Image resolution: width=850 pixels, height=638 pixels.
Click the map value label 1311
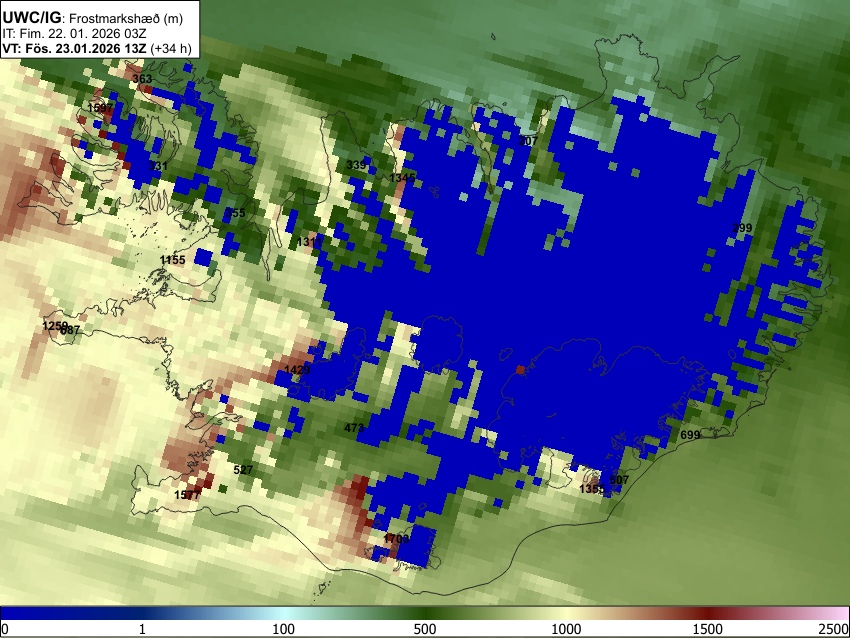(310, 241)
